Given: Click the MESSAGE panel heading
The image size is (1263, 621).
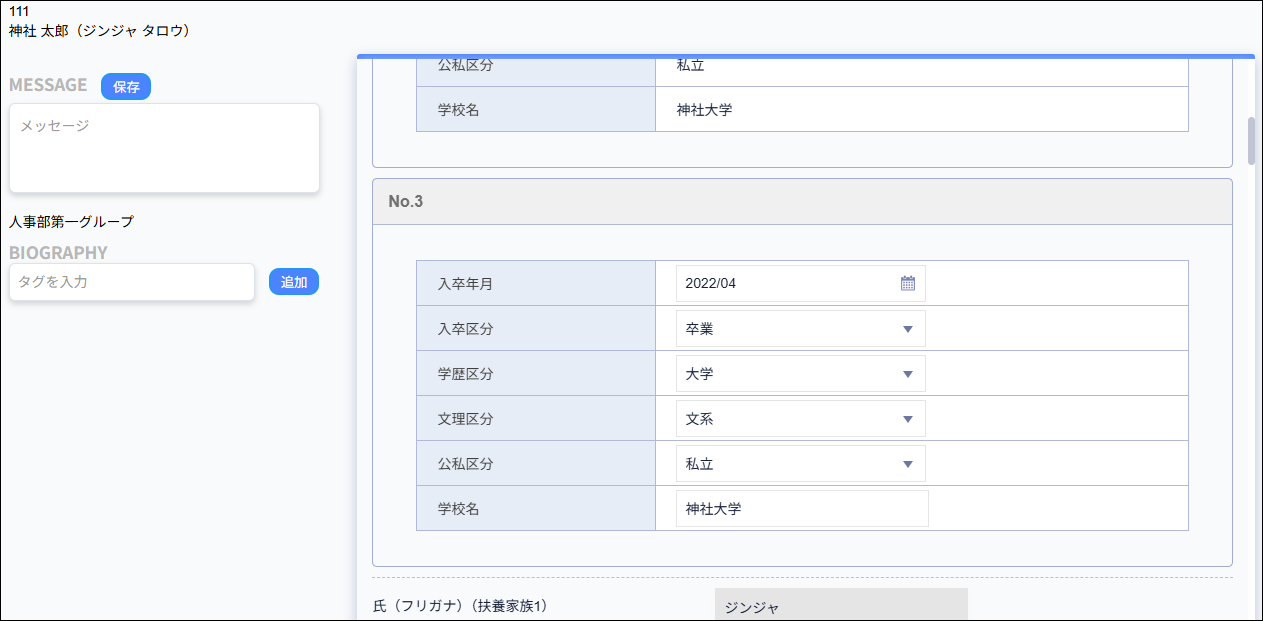Looking at the screenshot, I should [48, 85].
